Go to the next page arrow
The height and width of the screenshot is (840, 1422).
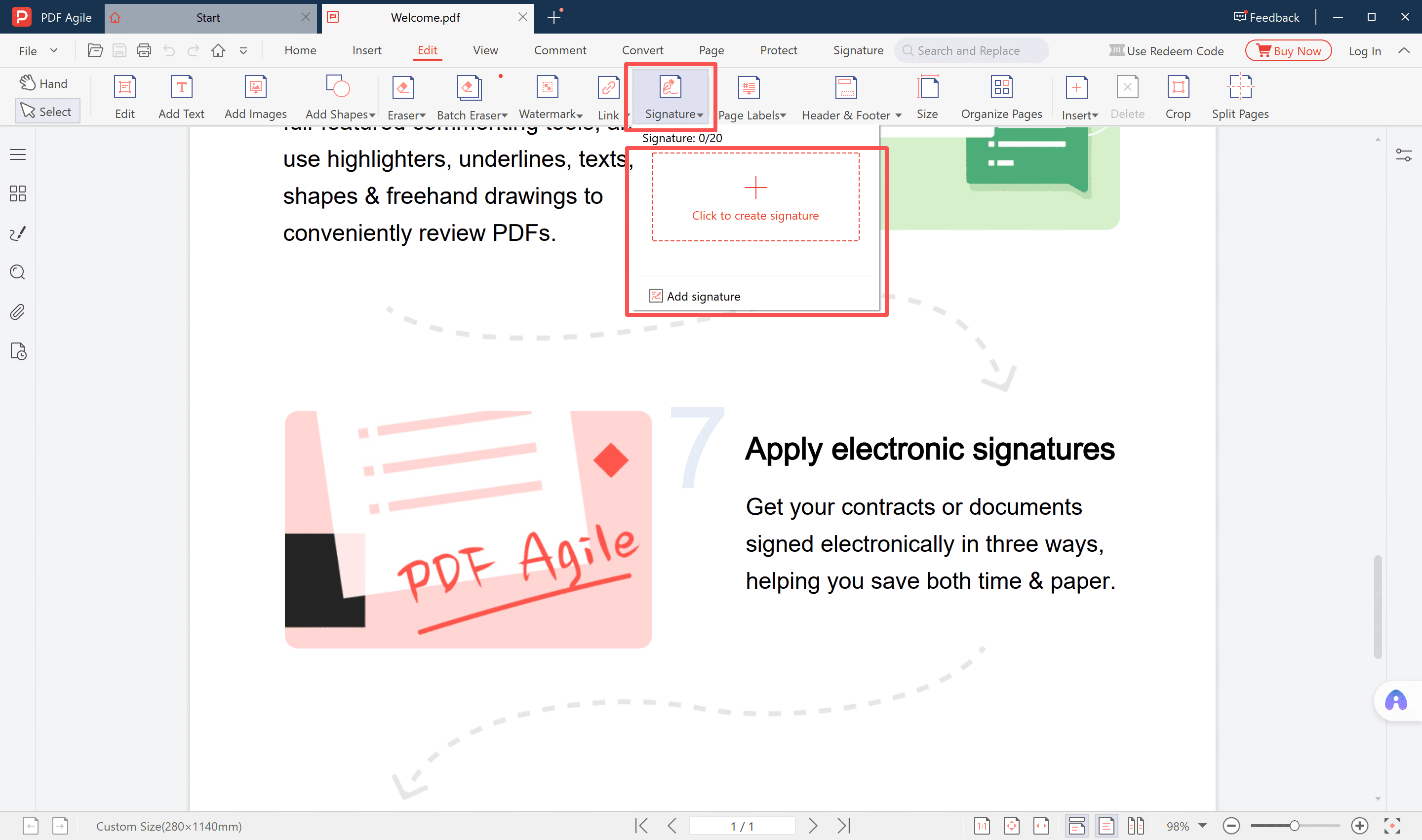coord(813,826)
